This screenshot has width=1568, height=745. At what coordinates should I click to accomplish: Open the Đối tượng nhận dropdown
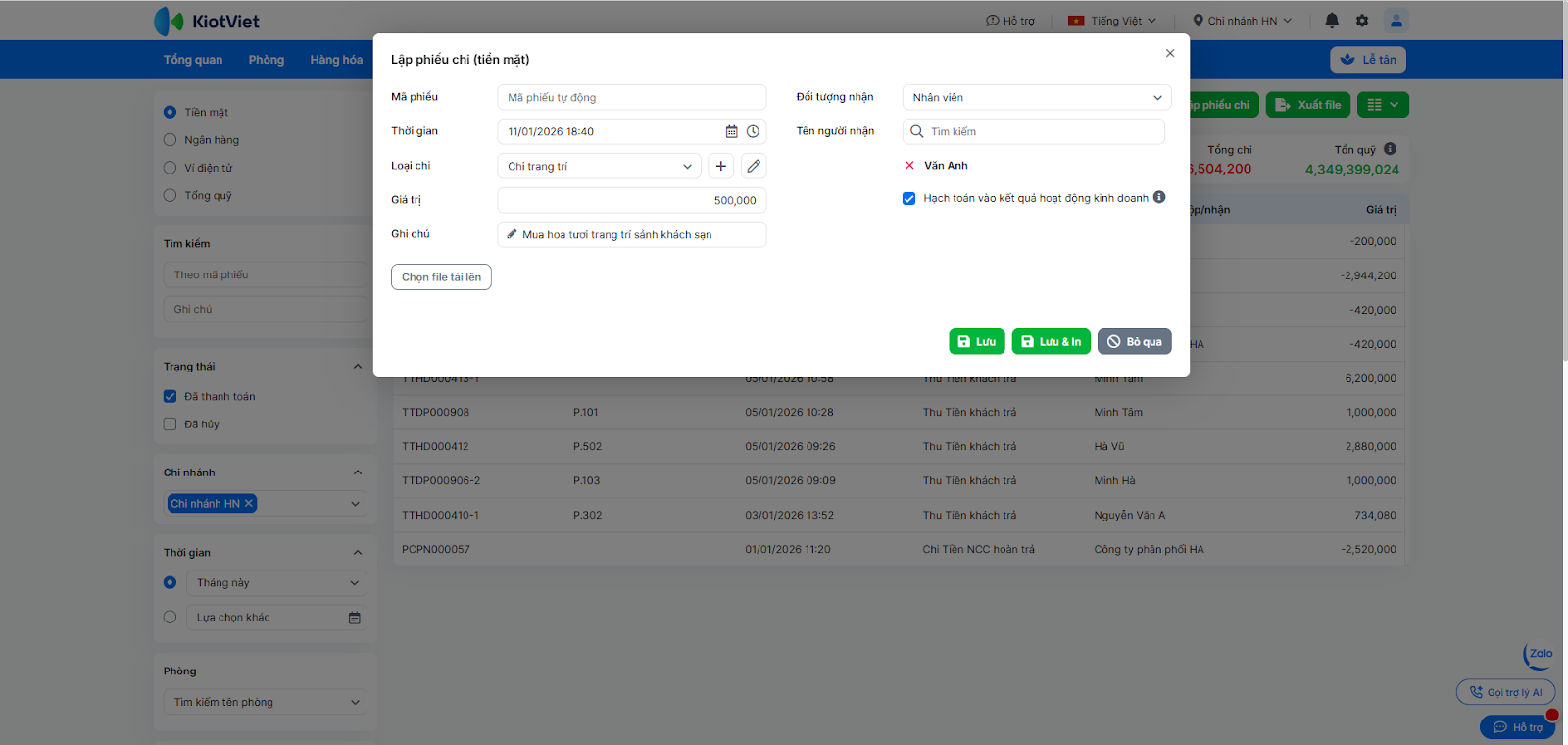coord(1037,97)
